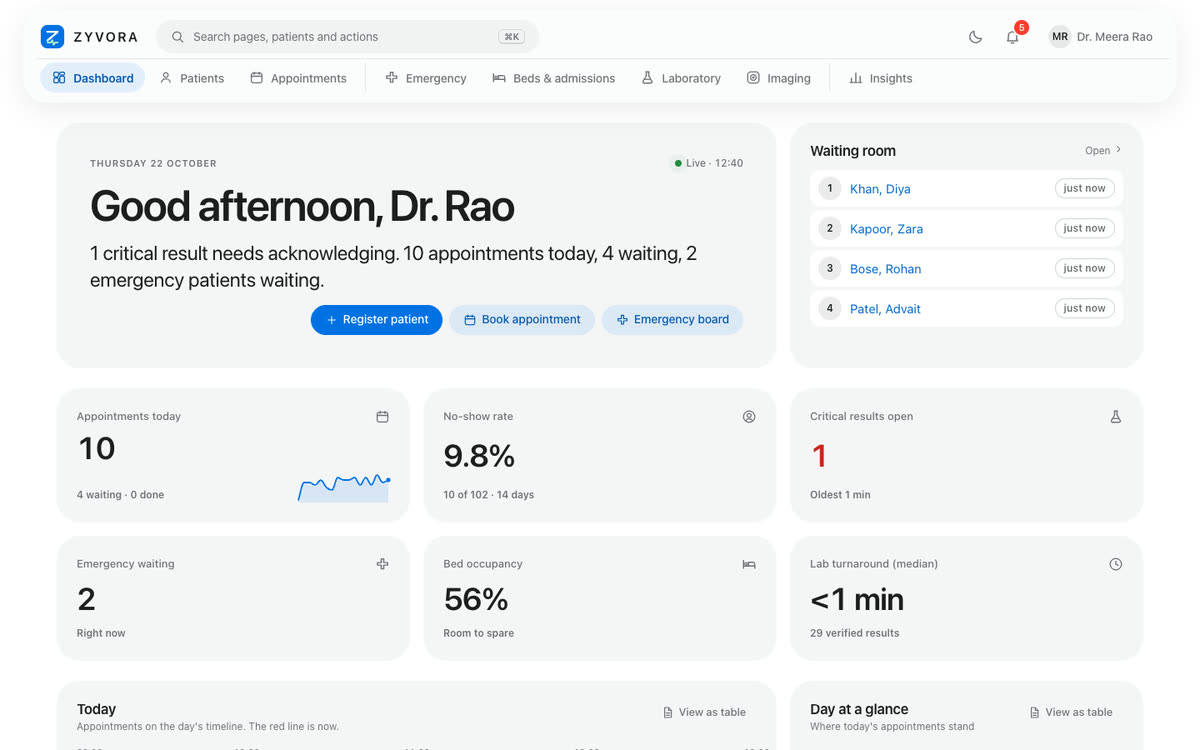Open the Emergency board button
Viewport: 1200px width, 750px height.
click(672, 320)
